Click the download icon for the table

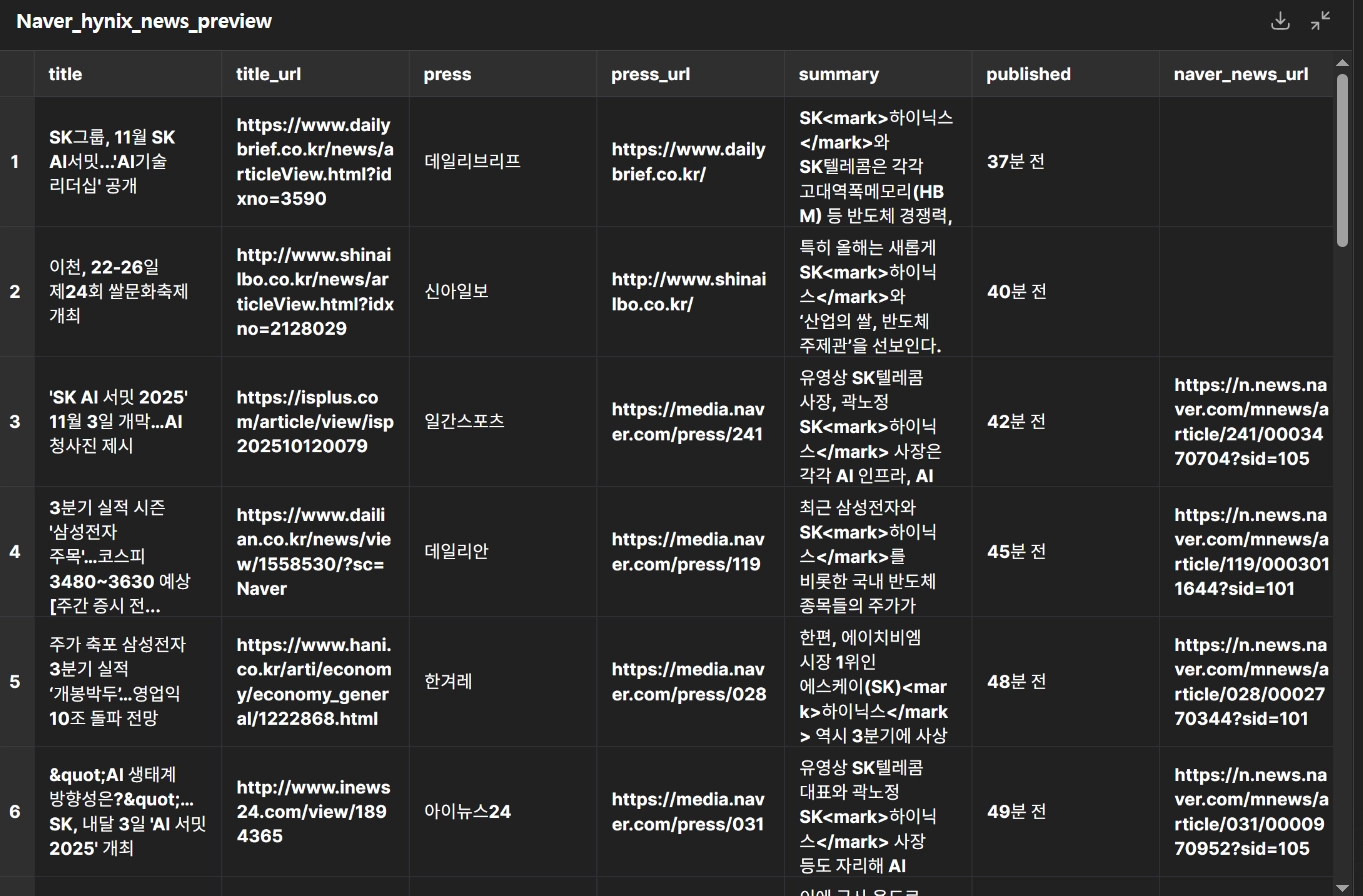[1280, 21]
